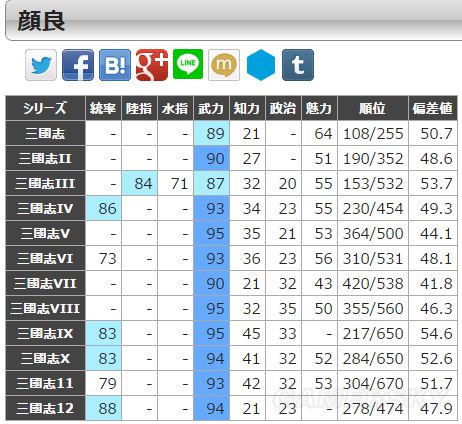Send via the LINE icon
Screen dimensions: 462x424
188,64
